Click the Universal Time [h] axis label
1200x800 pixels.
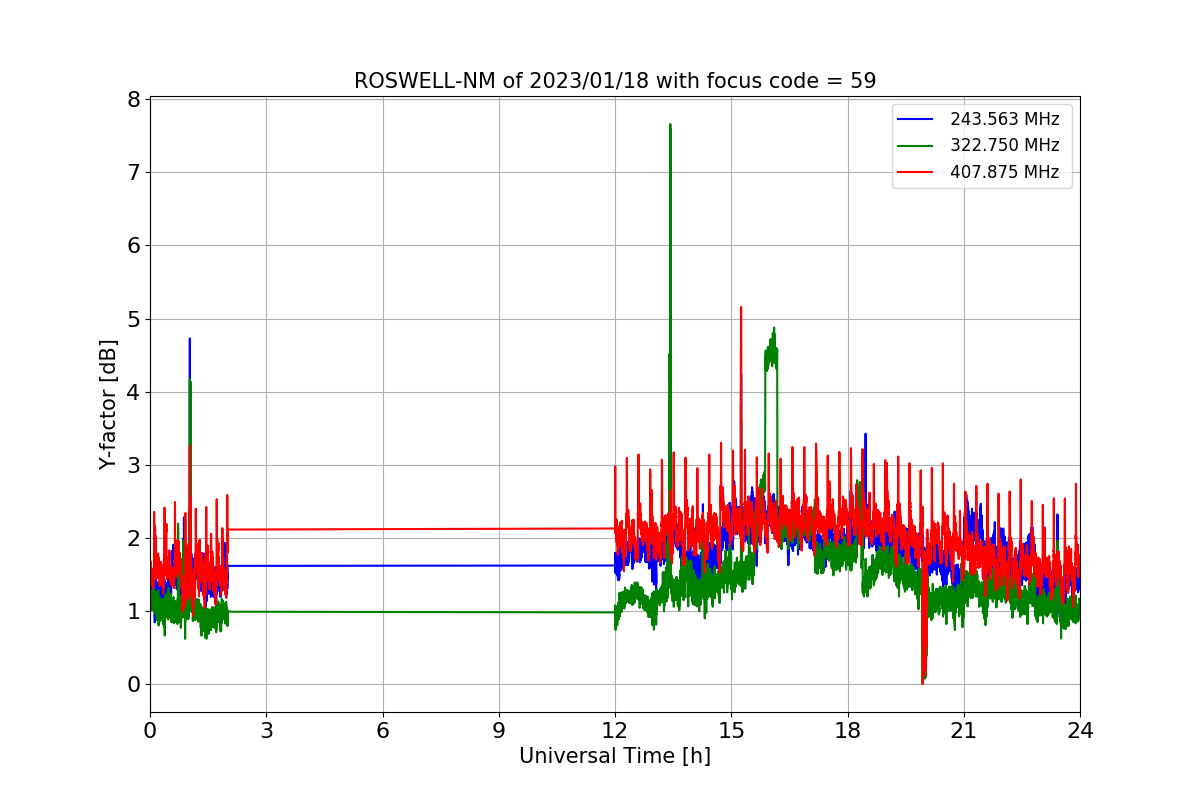coord(615,757)
